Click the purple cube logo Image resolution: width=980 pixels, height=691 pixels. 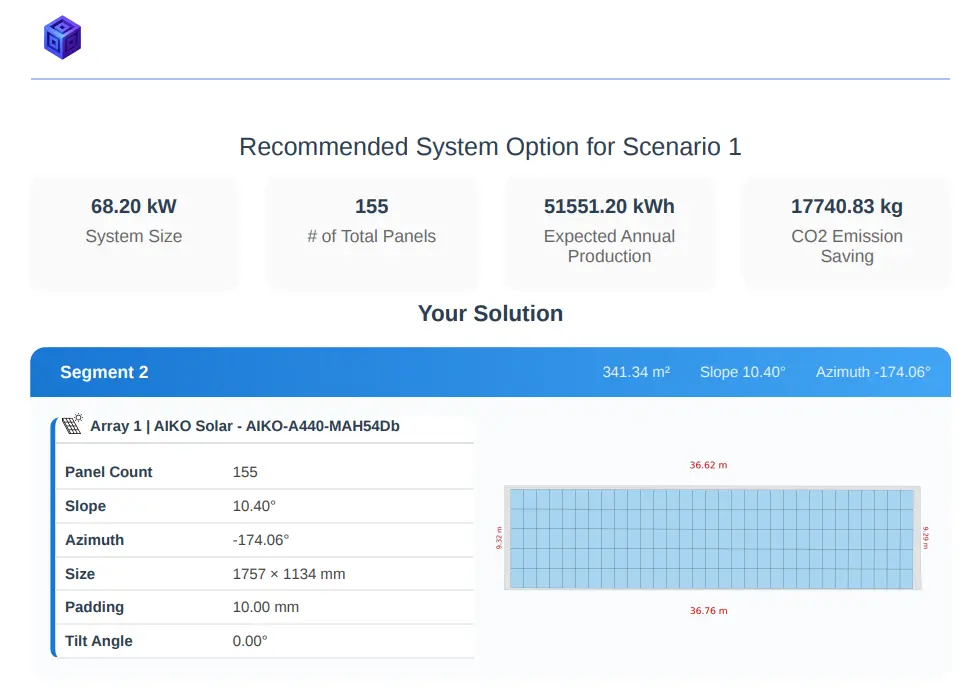tap(62, 38)
